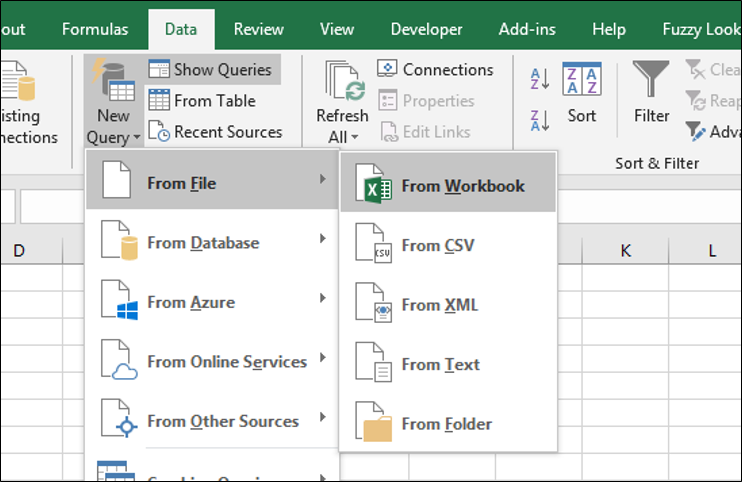
Task: Select column K header
Action: (626, 250)
